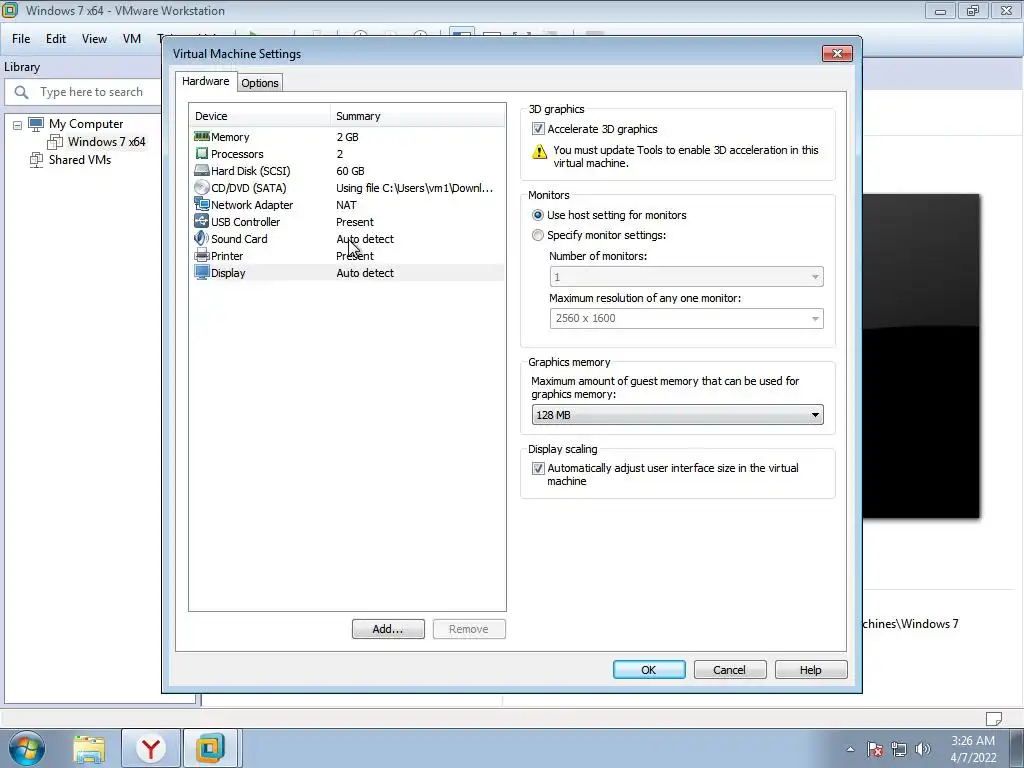Image resolution: width=1024 pixels, height=768 pixels.
Task: Click the OK button
Action: pos(648,669)
